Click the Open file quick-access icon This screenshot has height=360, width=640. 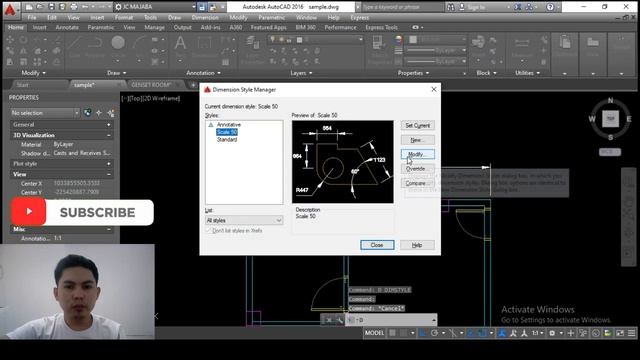tap(40, 7)
